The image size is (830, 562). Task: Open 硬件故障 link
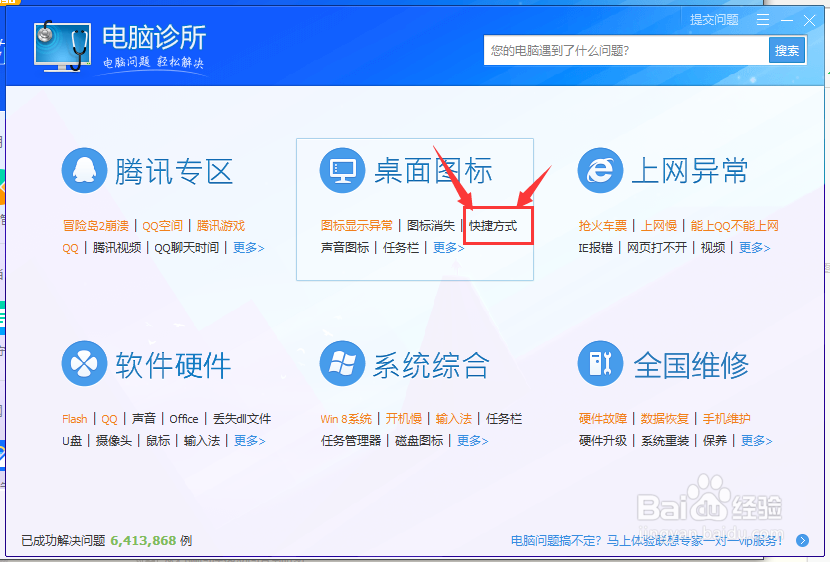click(x=603, y=419)
